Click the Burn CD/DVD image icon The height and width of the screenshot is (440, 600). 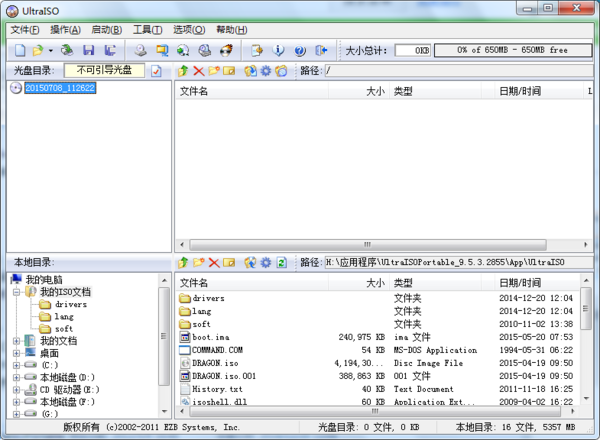[x=227, y=50]
